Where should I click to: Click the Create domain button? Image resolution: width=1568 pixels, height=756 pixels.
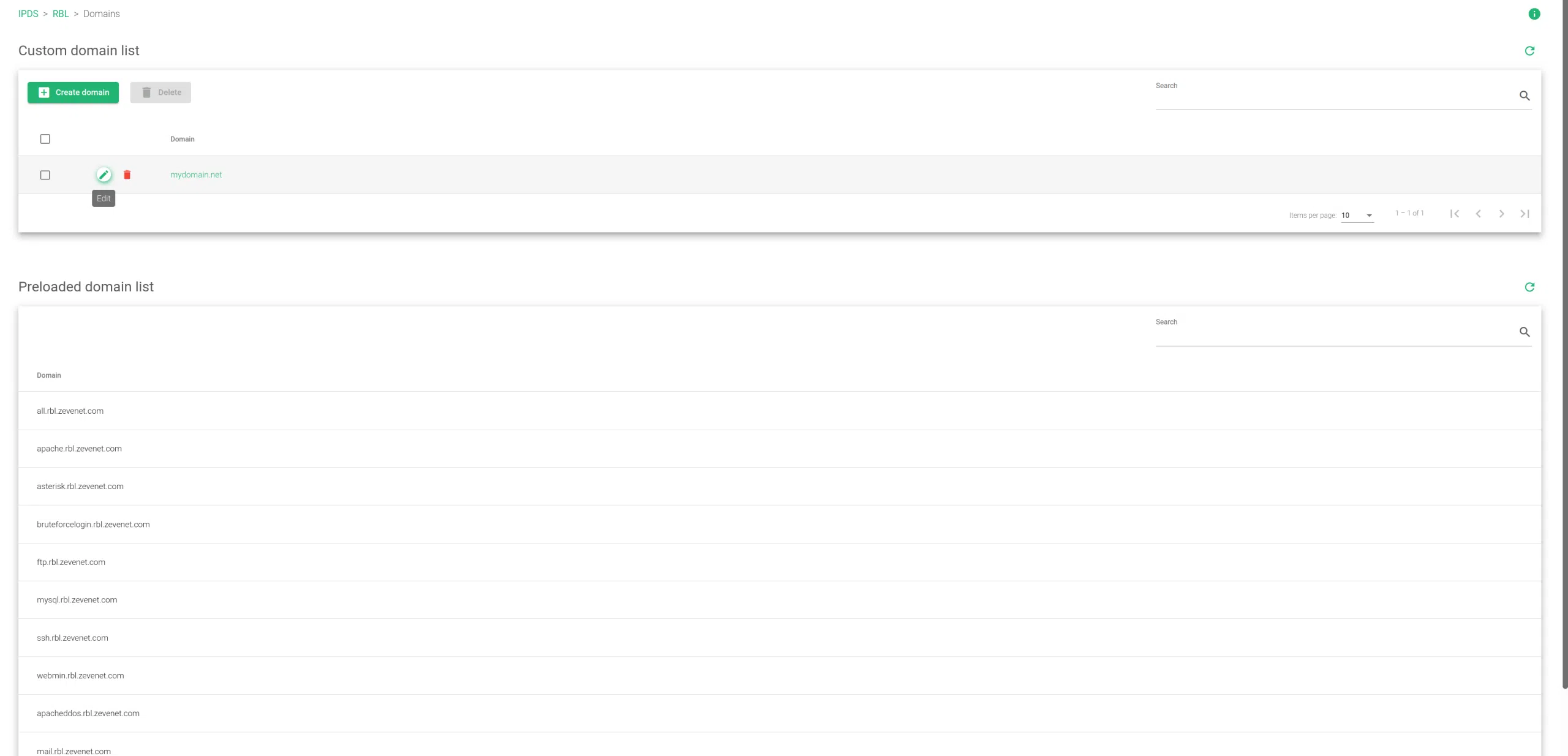tap(73, 92)
